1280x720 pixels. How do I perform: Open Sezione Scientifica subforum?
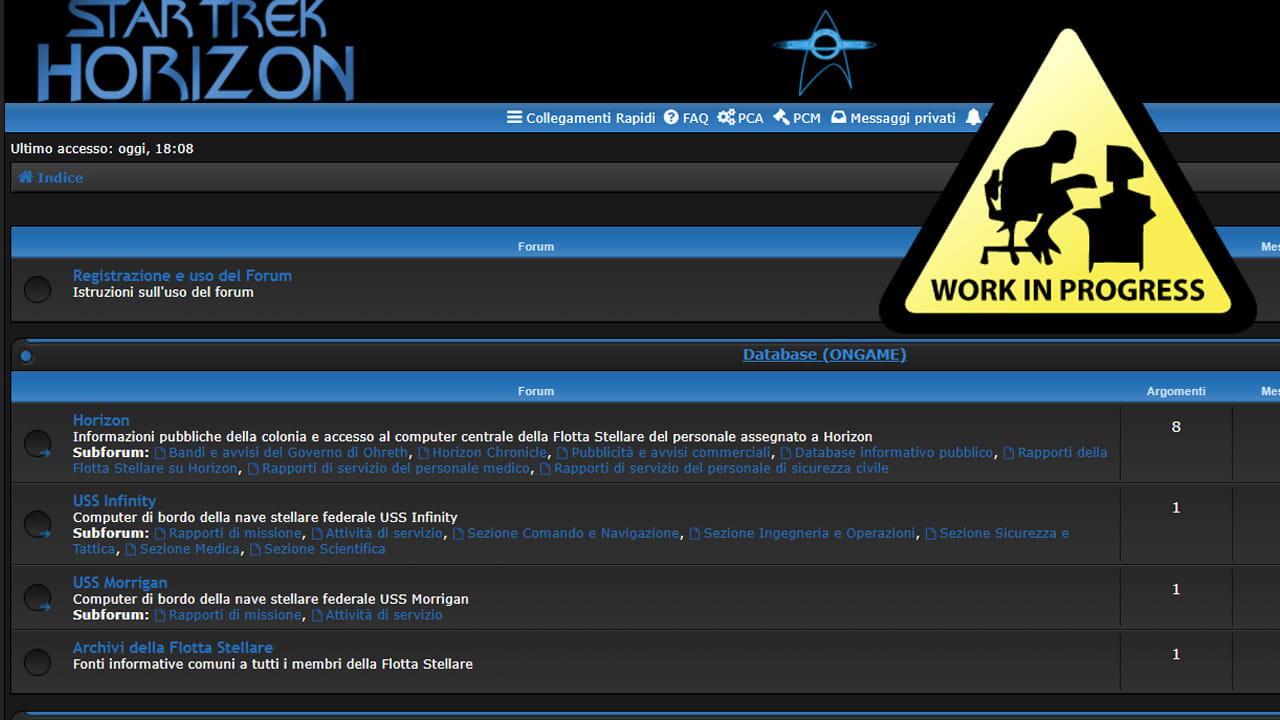325,550
